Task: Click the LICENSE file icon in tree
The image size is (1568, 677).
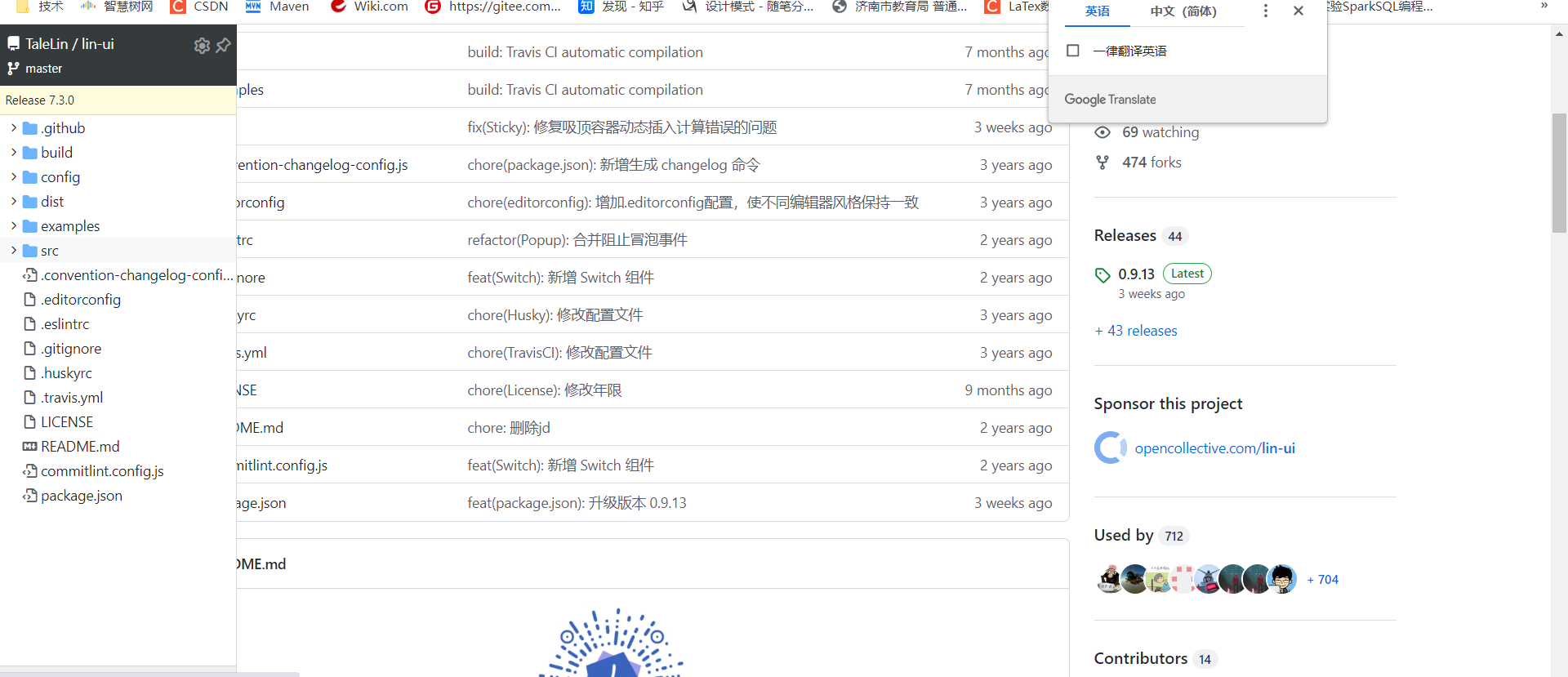Action: tap(30, 422)
